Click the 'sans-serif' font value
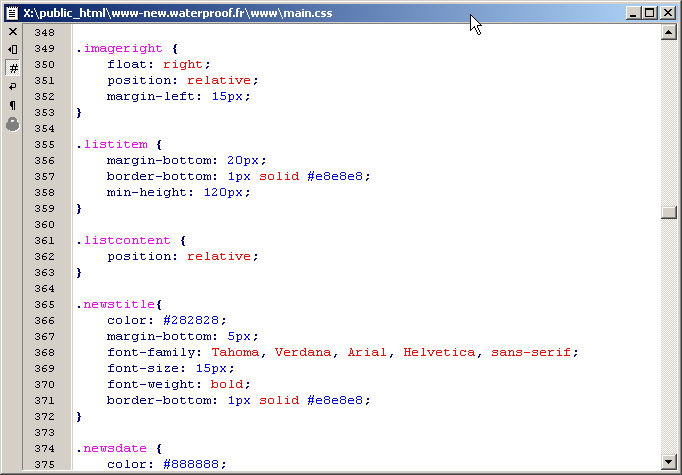This screenshot has width=682, height=475. pyautogui.click(x=531, y=352)
